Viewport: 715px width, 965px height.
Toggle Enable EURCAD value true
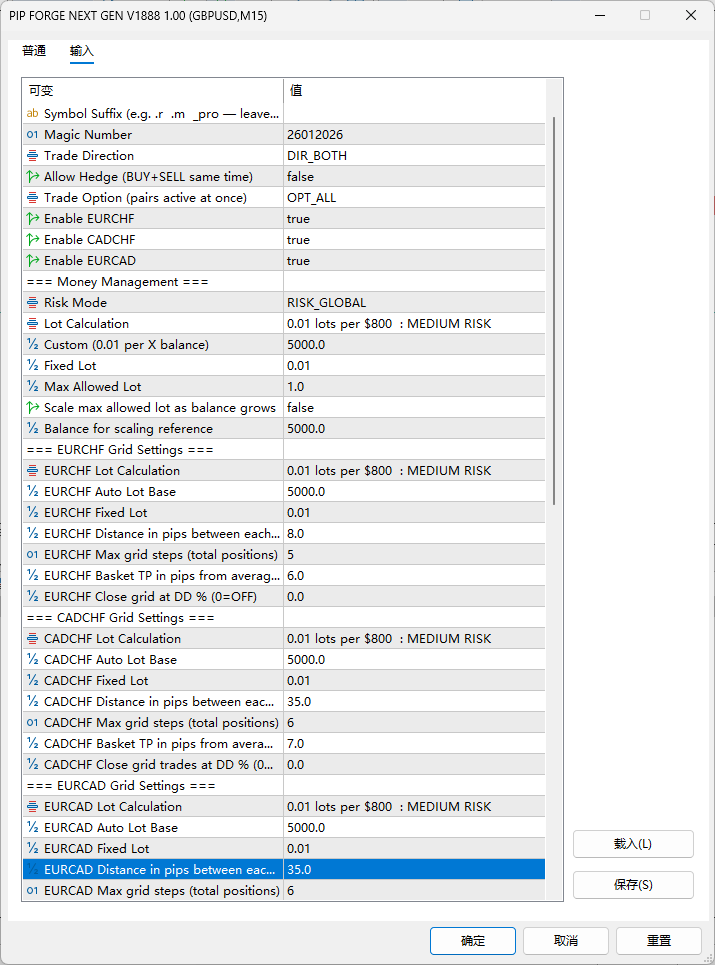click(x=414, y=260)
